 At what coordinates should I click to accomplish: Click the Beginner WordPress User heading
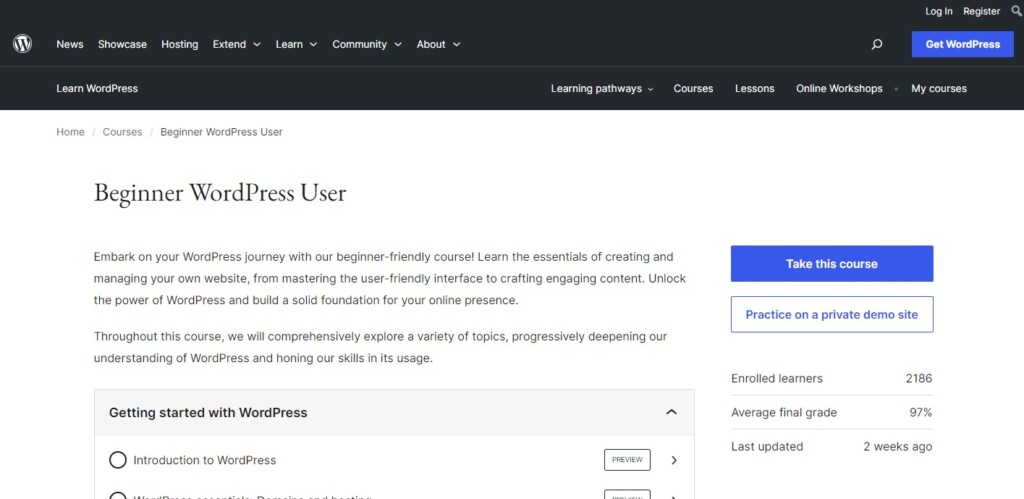pyautogui.click(x=220, y=193)
